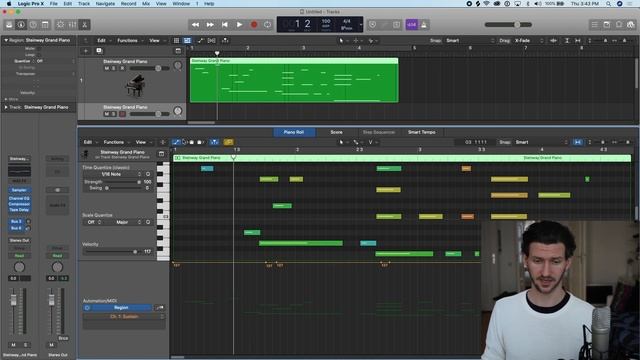This screenshot has height=360, width=640.
Task: Open the Smart Controls icon
Action: click(x=60, y=25)
